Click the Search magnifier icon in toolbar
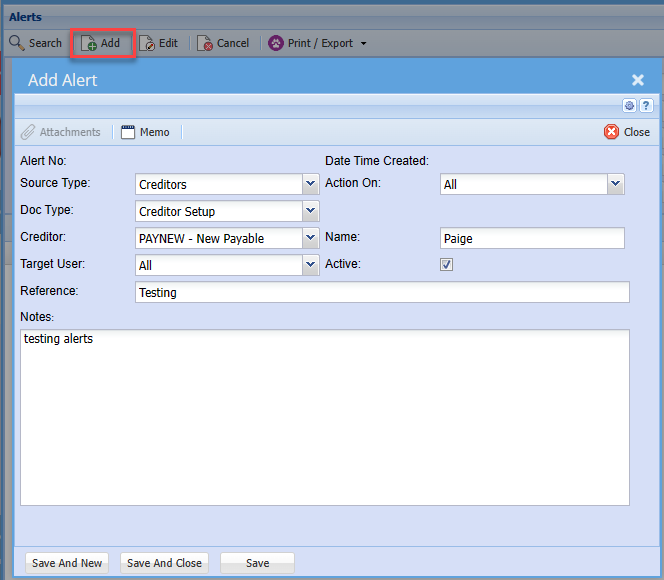Screen dimensions: 664x580 (x=17, y=43)
